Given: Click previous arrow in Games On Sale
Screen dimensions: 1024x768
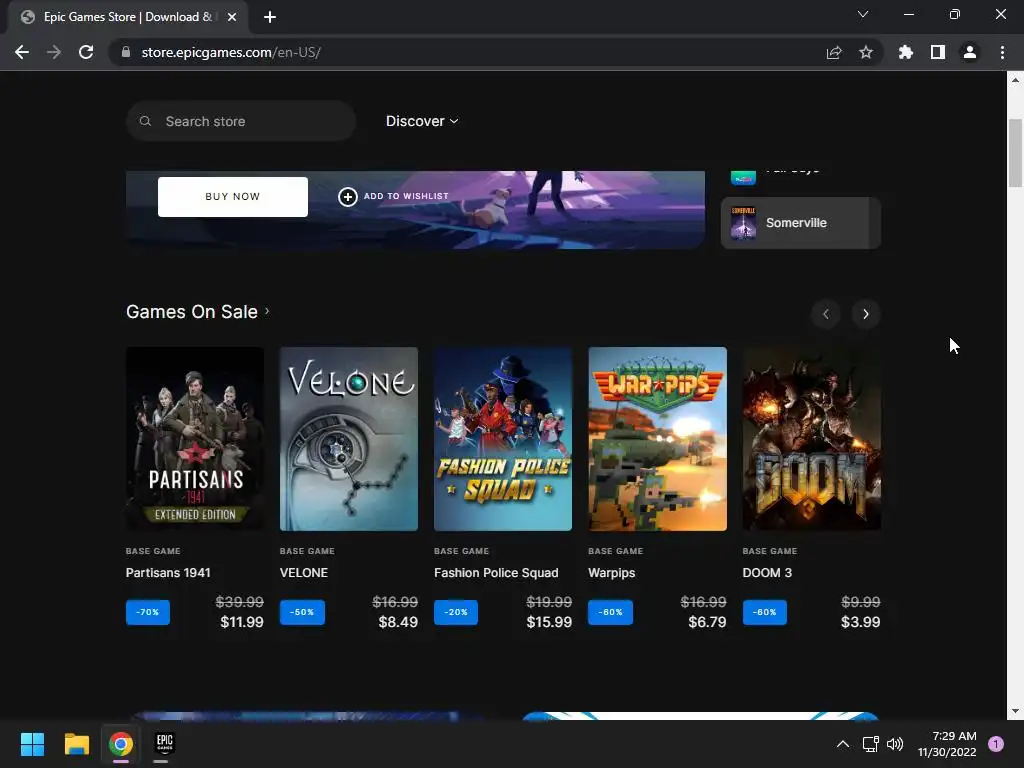Looking at the screenshot, I should (x=826, y=314).
